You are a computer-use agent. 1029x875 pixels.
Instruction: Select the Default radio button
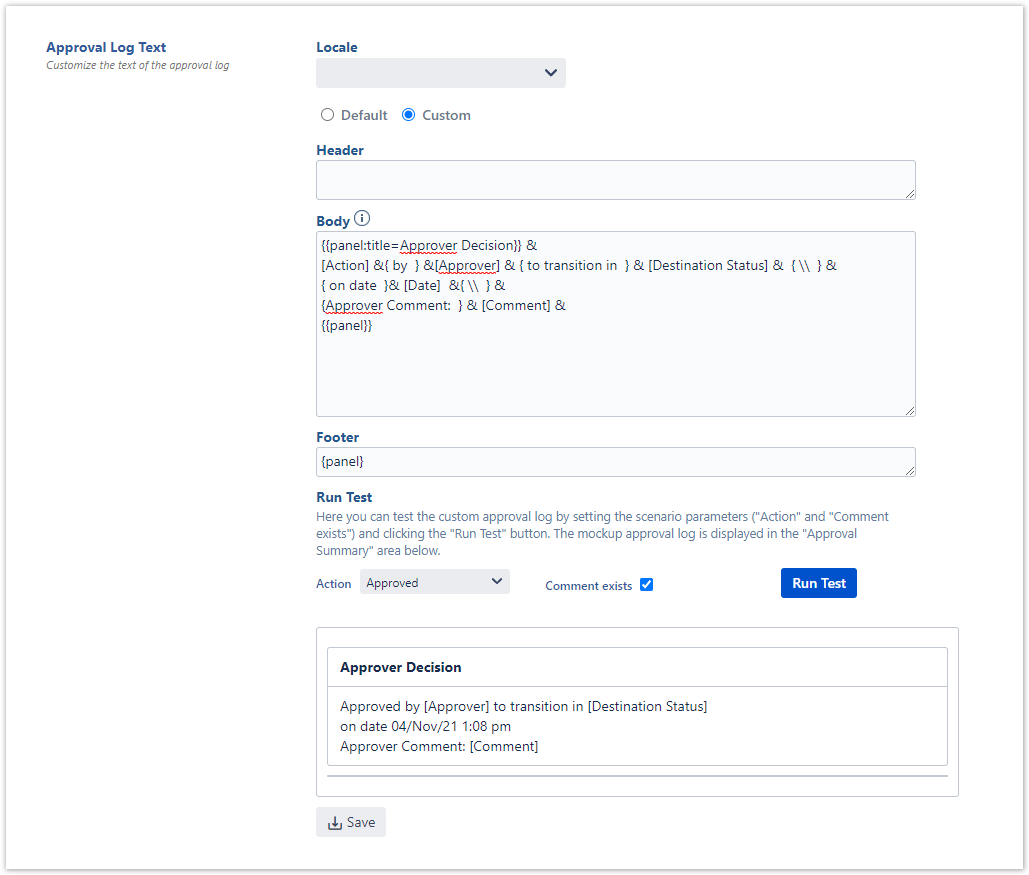pyautogui.click(x=327, y=115)
